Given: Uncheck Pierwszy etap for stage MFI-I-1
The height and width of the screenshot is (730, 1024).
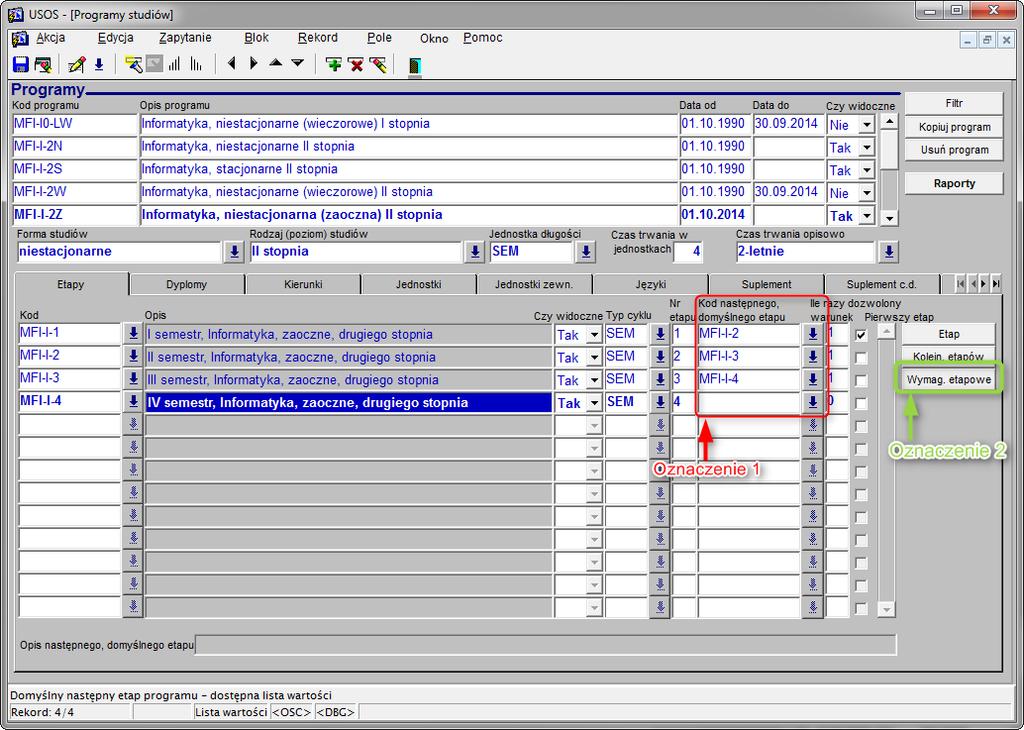Looking at the screenshot, I should (861, 335).
